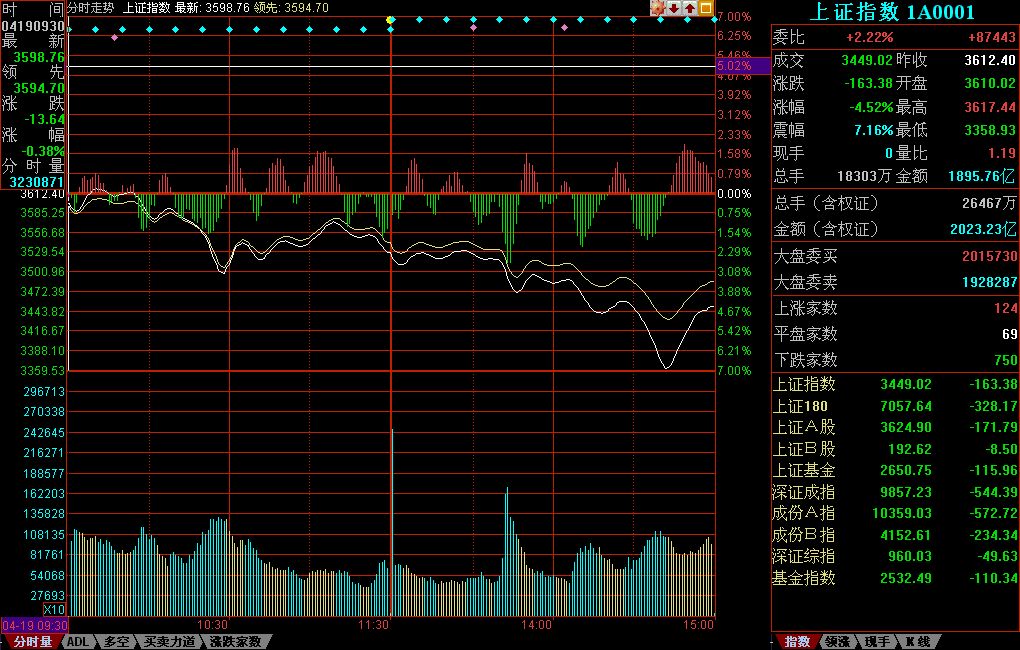Click the red up arrow icon
Screen dimensions: 1020x650
[x=690, y=8]
